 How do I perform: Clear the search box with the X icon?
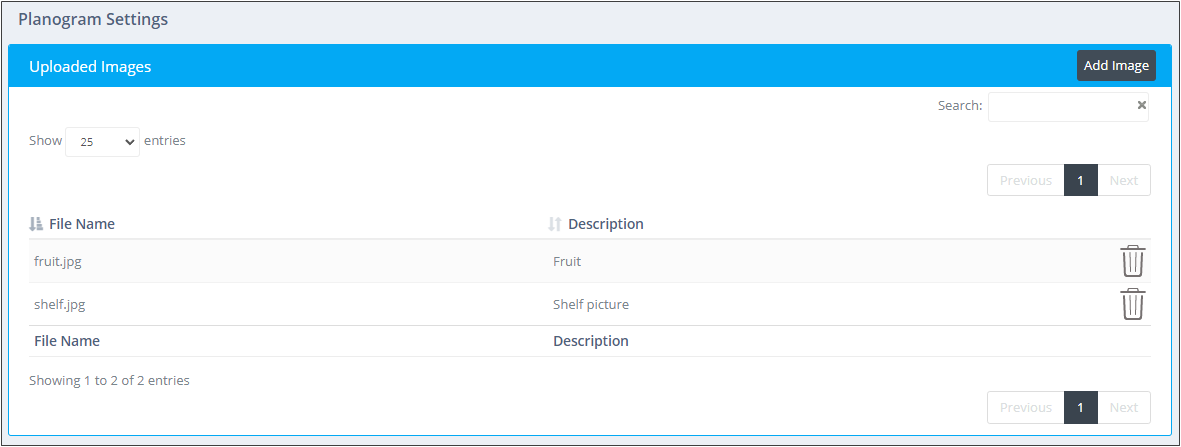(1142, 106)
